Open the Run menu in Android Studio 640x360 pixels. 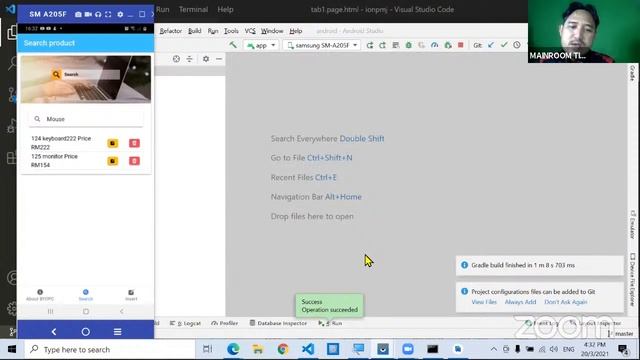click(x=213, y=31)
